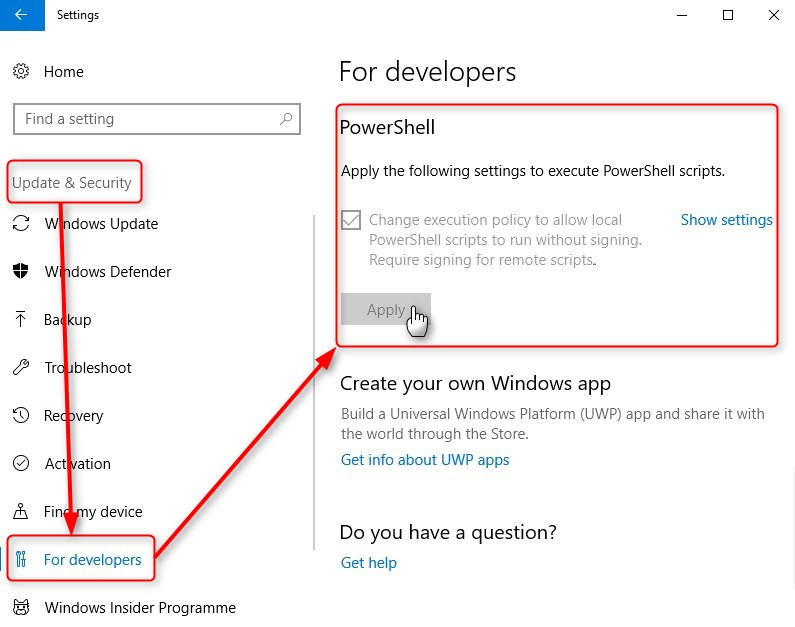Viewport: 795px width, 627px height.
Task: Click the back arrow in title bar
Action: (x=22, y=15)
